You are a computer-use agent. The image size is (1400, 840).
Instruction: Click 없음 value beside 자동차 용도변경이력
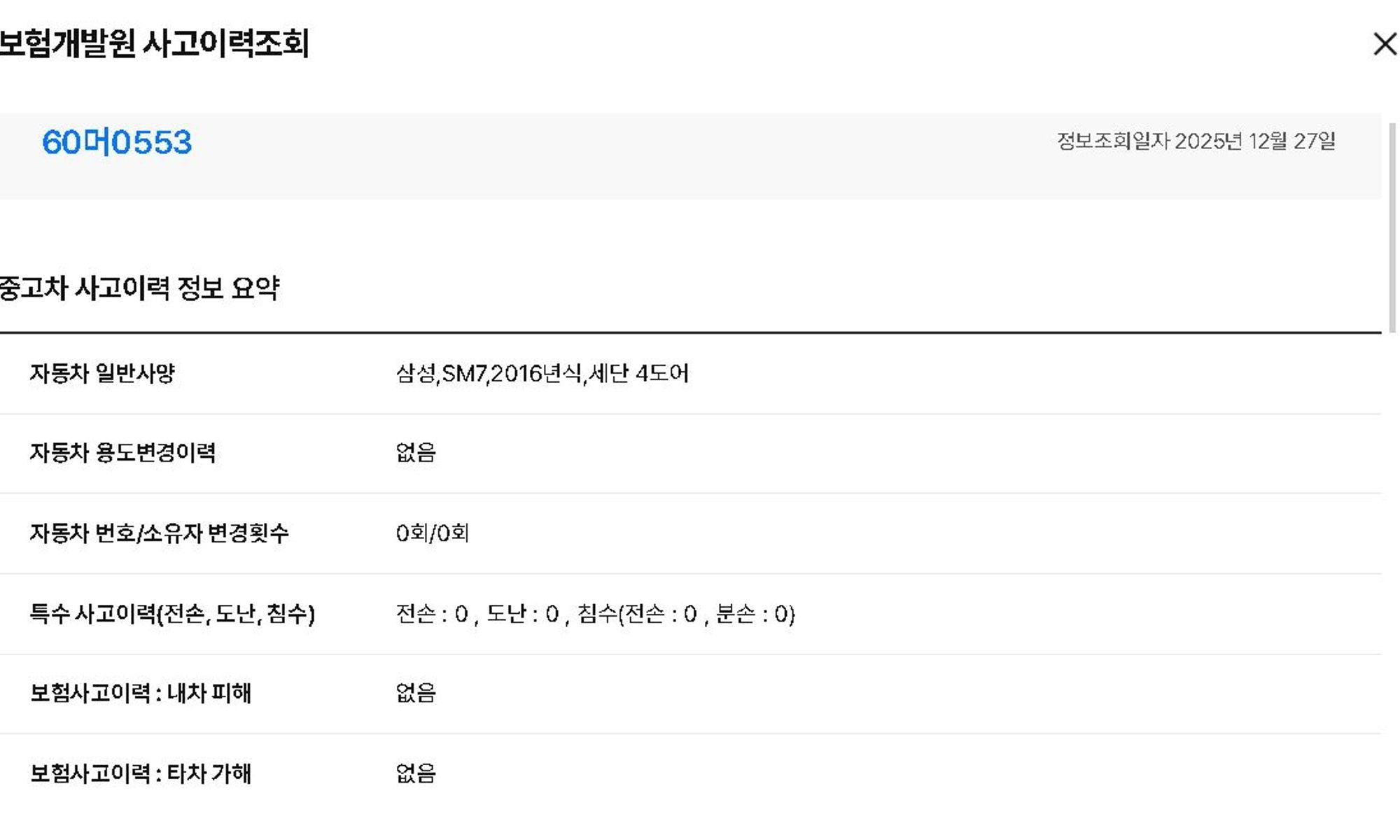tap(416, 453)
